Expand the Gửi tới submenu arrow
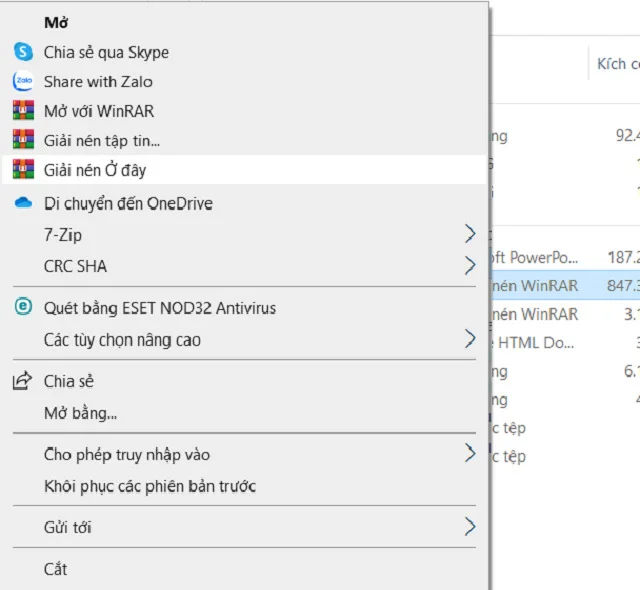640x590 pixels. coord(470,527)
